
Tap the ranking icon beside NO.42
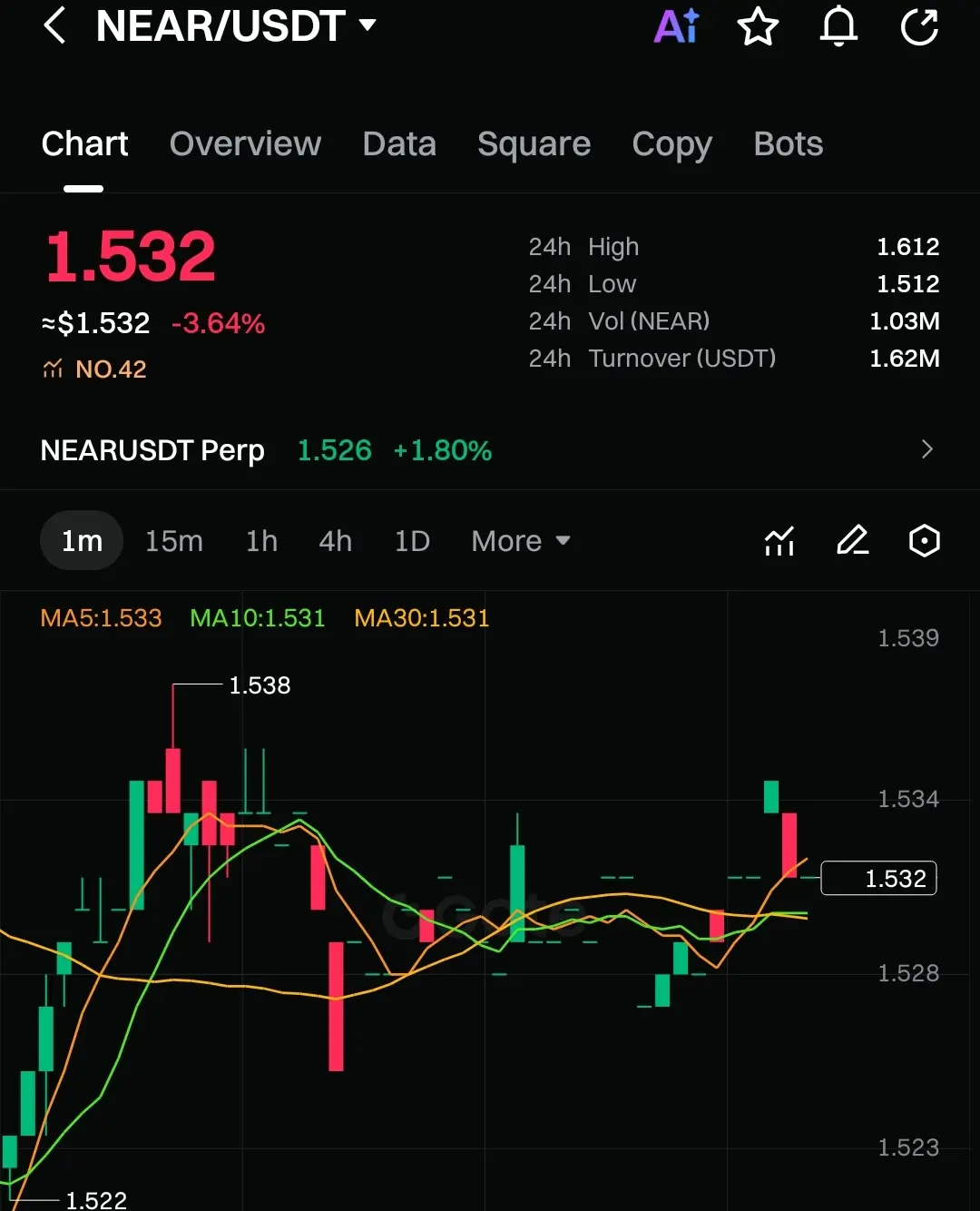coord(53,369)
